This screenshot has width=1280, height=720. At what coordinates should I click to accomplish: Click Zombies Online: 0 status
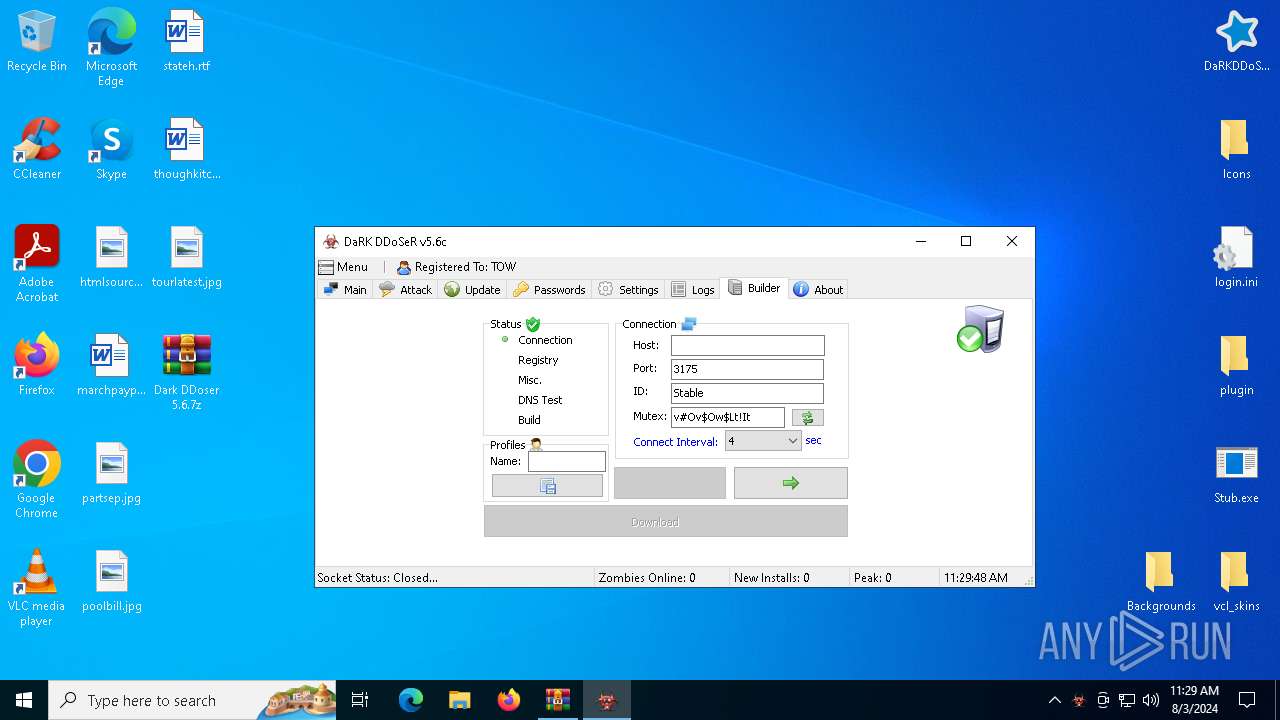646,577
